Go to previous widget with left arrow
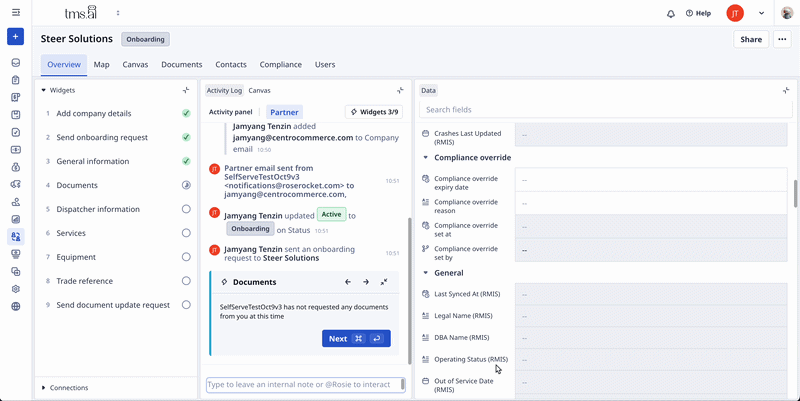The width and height of the screenshot is (800, 401). click(348, 282)
